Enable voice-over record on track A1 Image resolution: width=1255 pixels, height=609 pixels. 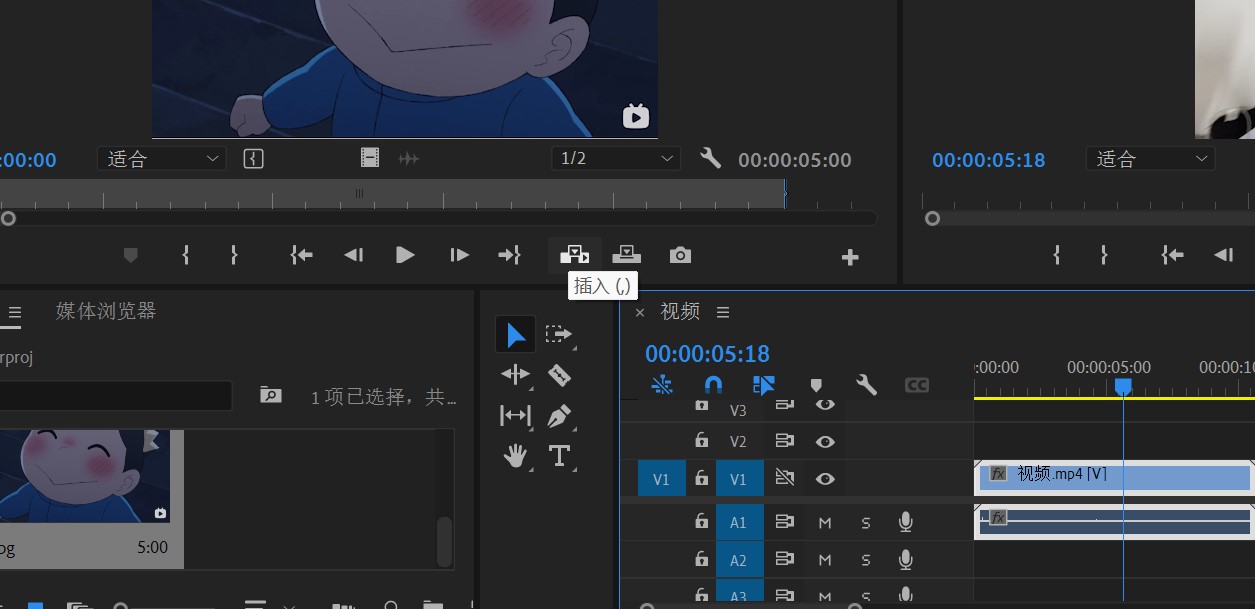click(905, 522)
